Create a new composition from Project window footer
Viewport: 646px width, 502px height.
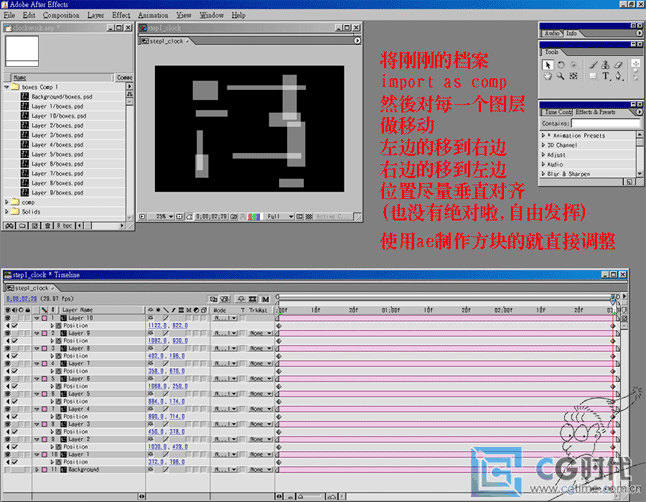point(35,226)
